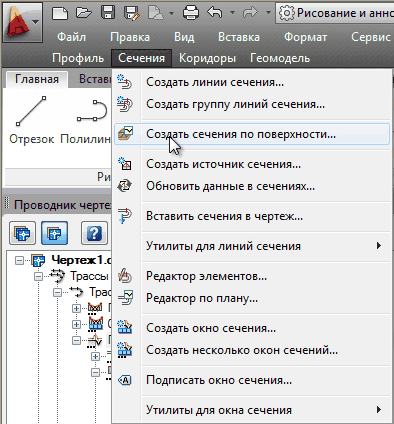
Task: Open the Правка menu
Action: [x=130, y=37]
